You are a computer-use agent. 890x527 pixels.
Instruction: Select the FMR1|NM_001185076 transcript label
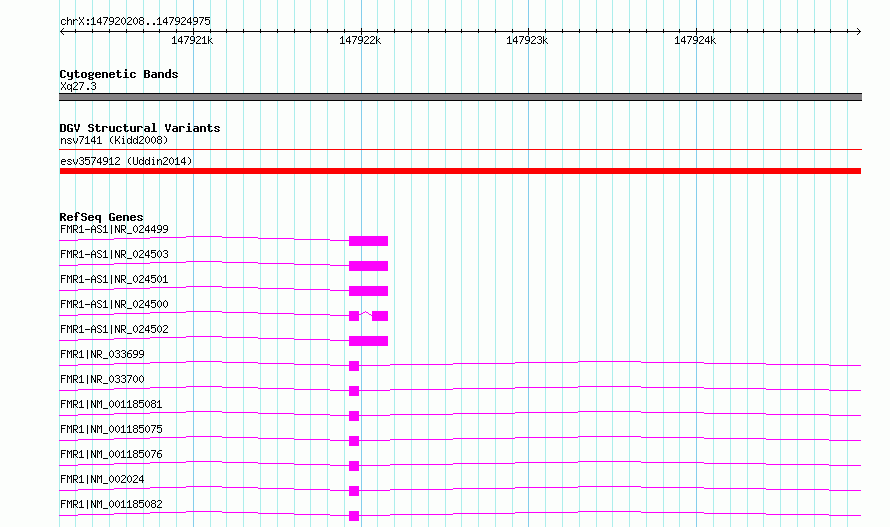[x=111, y=454]
